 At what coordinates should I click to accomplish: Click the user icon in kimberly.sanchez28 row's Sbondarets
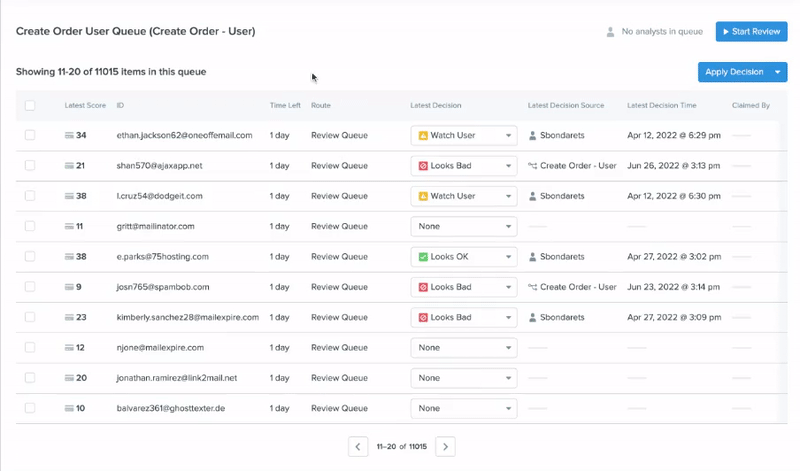click(532, 317)
